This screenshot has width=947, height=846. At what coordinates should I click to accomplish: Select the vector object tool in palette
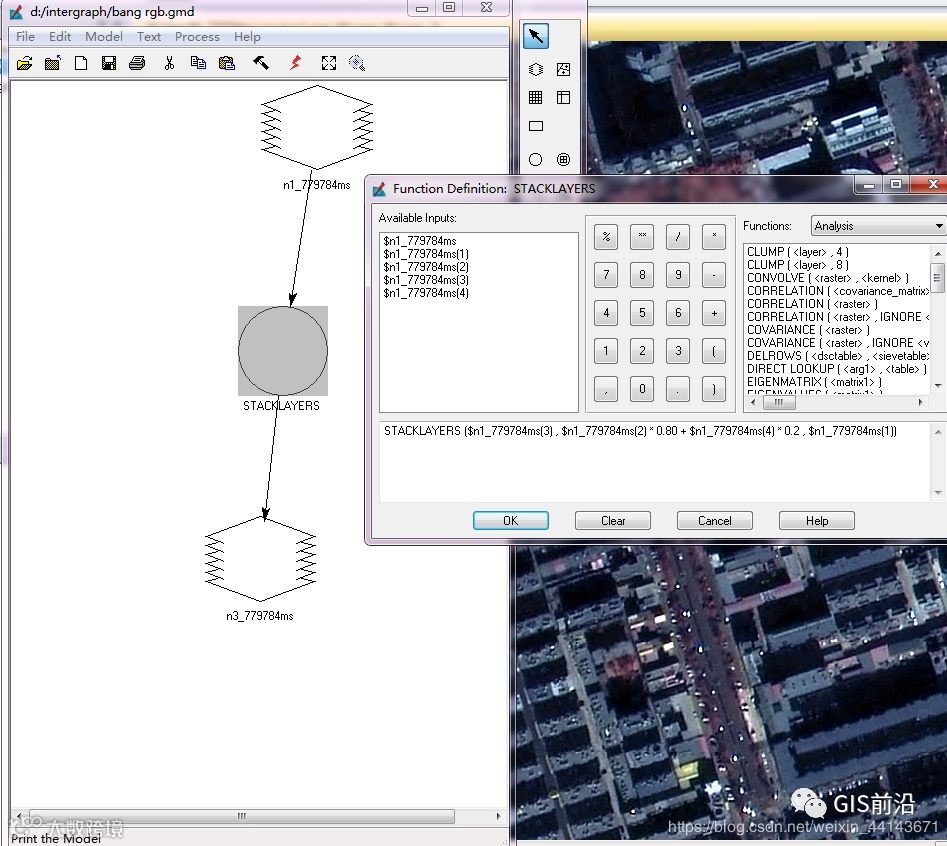(563, 69)
